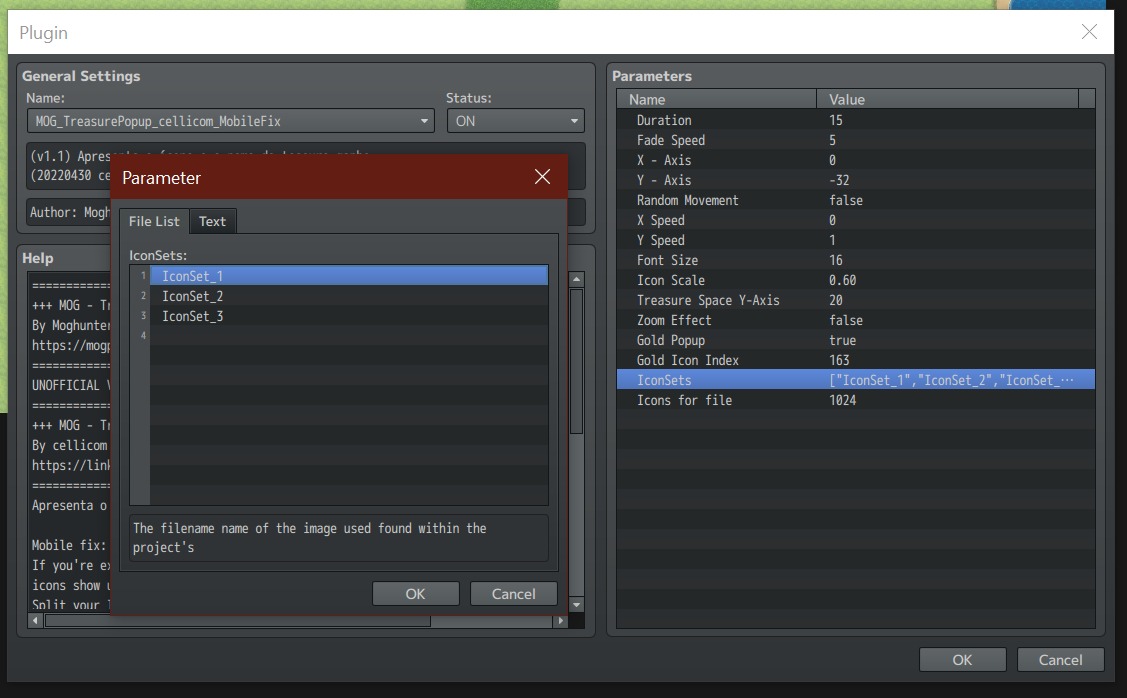Image resolution: width=1127 pixels, height=698 pixels.
Task: Select the File List tab
Action: (154, 221)
